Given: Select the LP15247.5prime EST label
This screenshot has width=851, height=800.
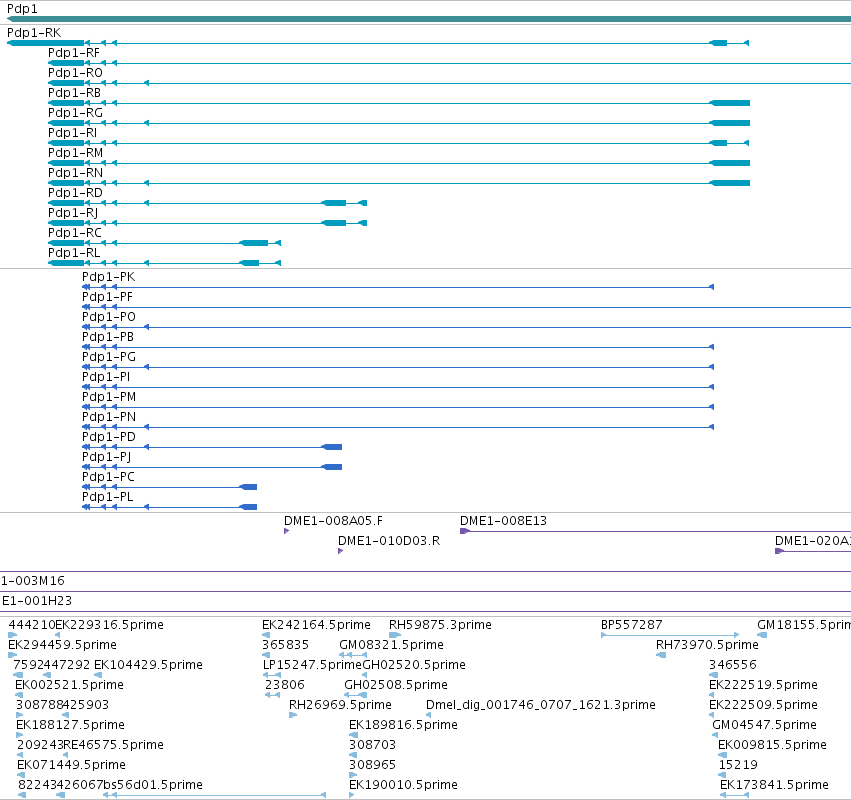Looking at the screenshot, I should point(312,665).
